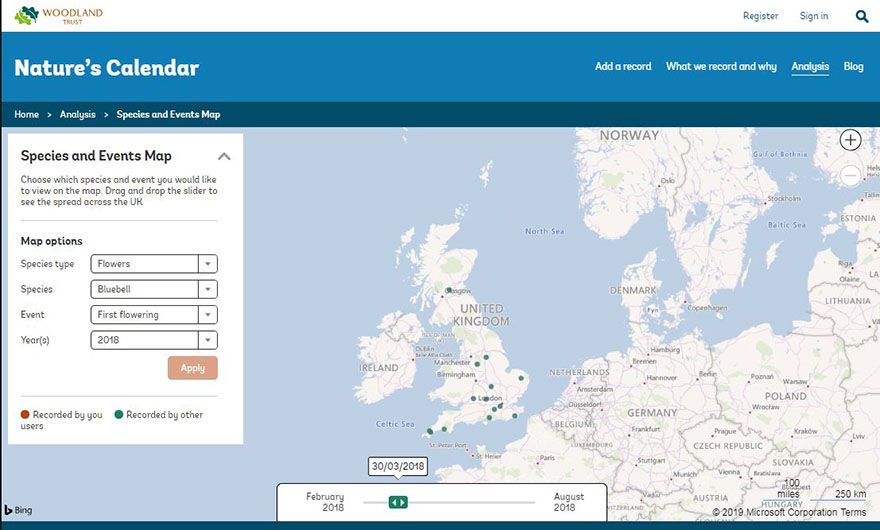The height and width of the screenshot is (530, 880).
Task: Zoom in on the map
Action: pyautogui.click(x=850, y=140)
